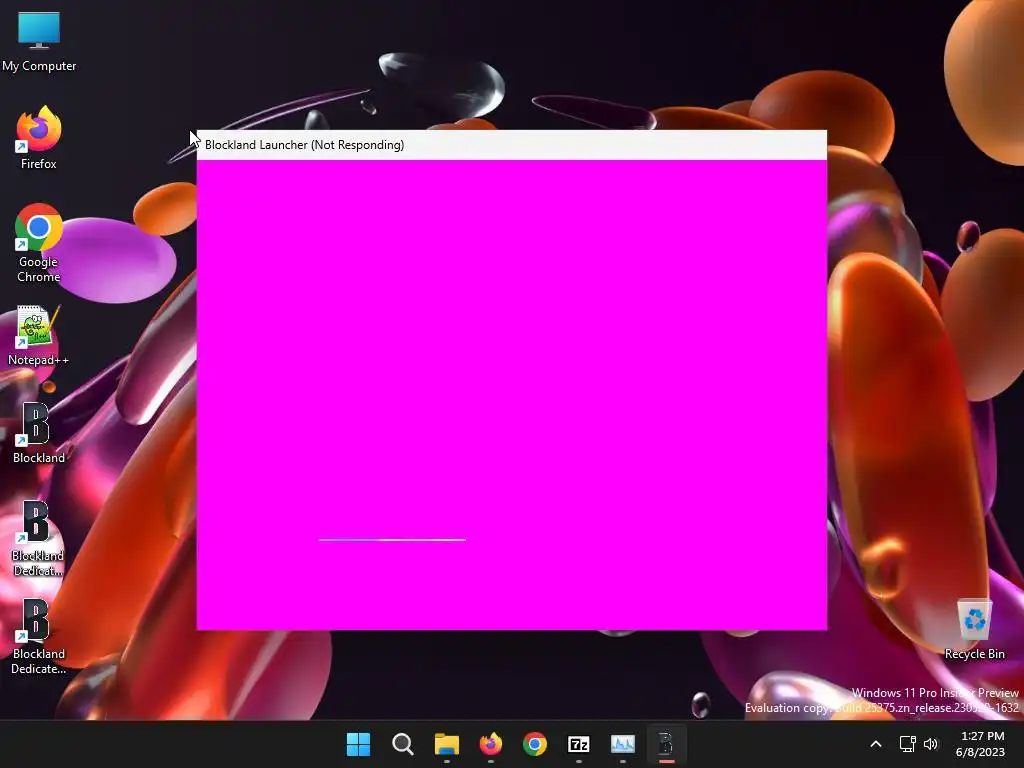
Task: Click the launcher loading progress bar
Action: pyautogui.click(x=392, y=539)
